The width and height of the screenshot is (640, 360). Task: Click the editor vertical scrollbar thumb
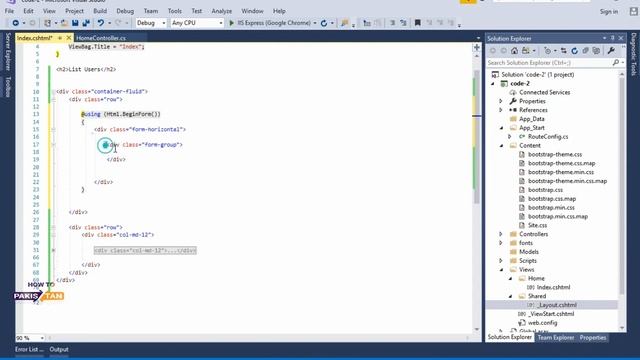tap(476, 137)
